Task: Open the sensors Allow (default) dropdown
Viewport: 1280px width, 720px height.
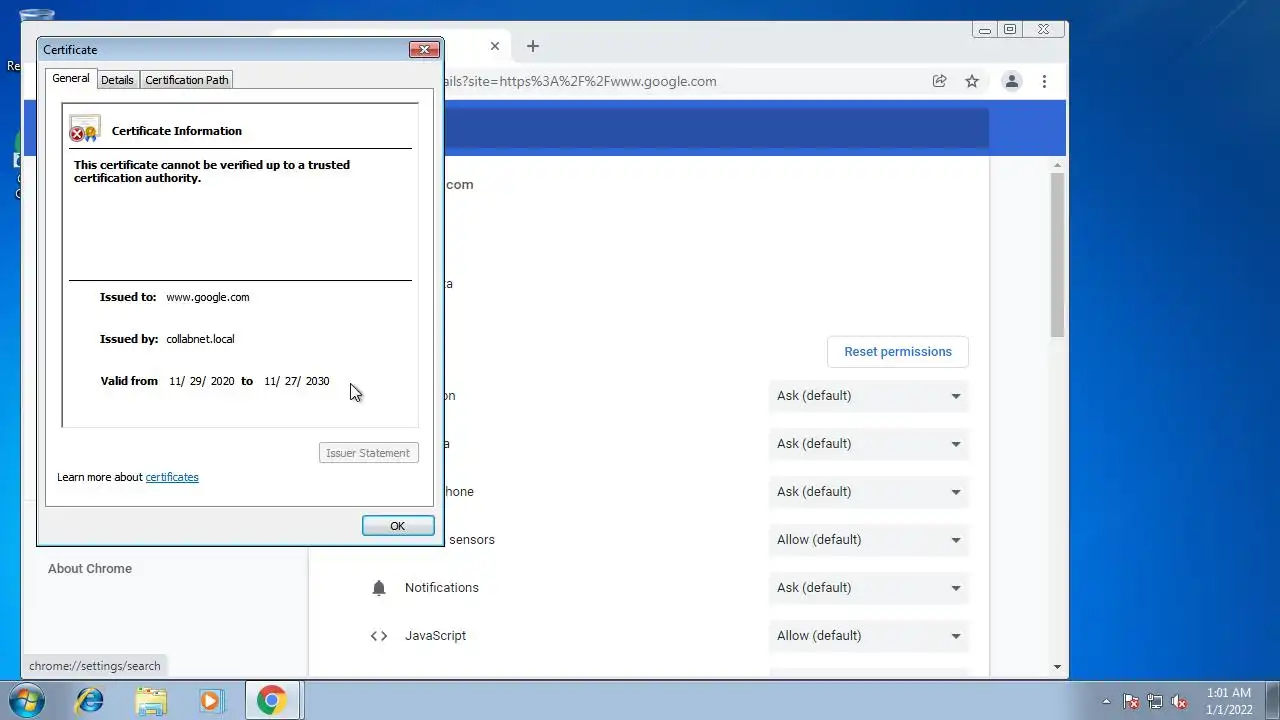Action: point(869,540)
